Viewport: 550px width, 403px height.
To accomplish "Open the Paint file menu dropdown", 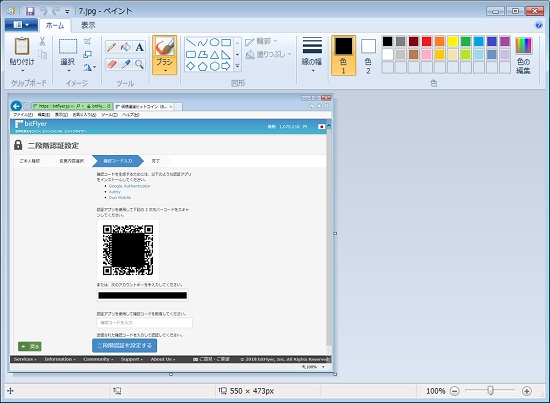I will (x=21, y=25).
